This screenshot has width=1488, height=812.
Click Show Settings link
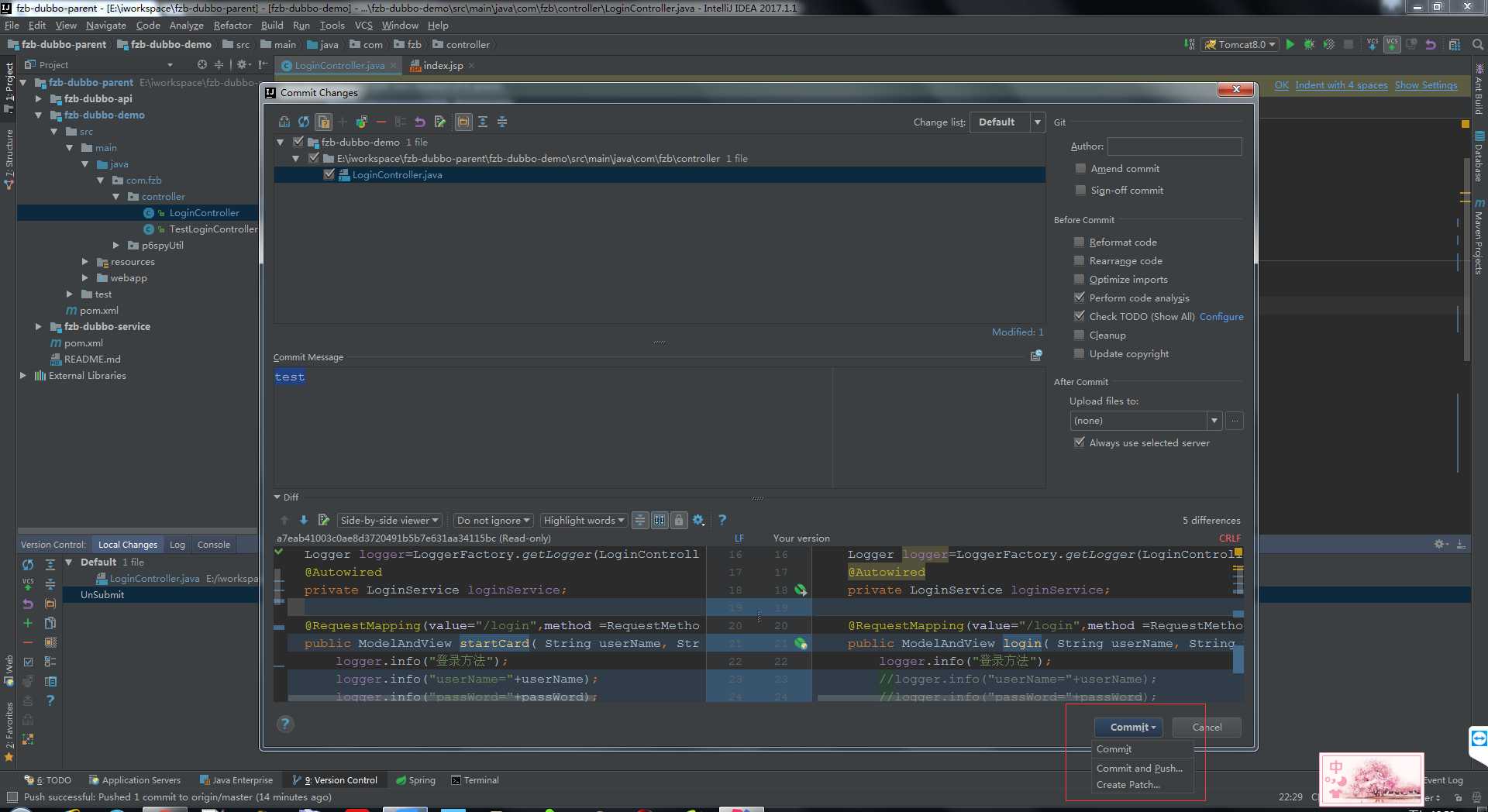pos(1426,85)
